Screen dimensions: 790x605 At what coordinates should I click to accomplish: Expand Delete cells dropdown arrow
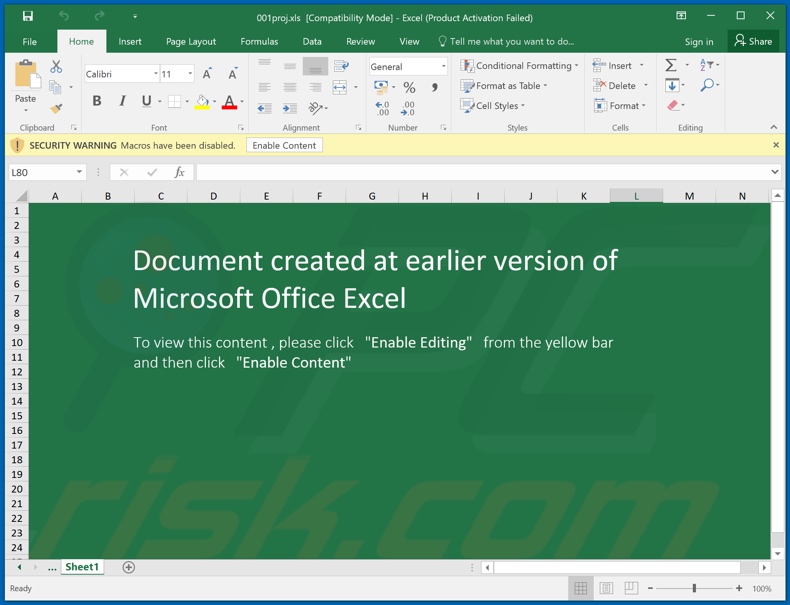coord(645,86)
